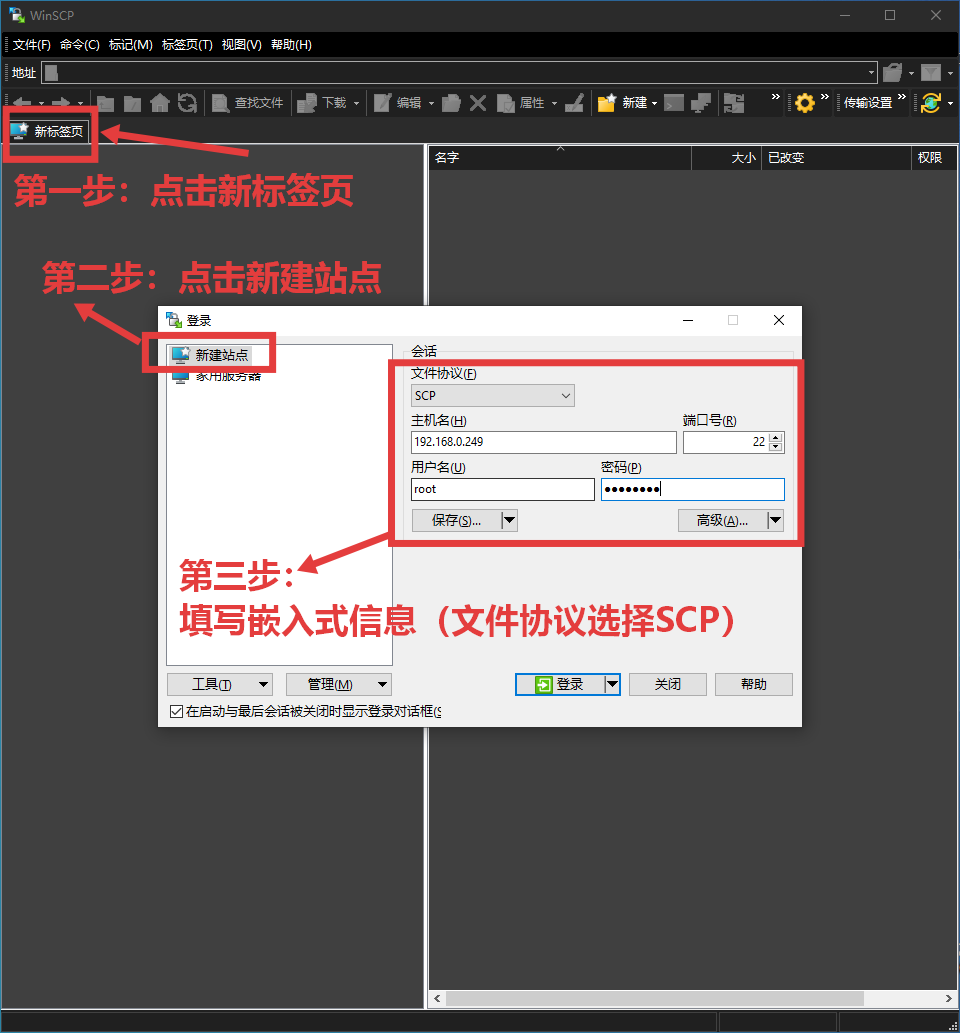
Task: Expand the 保存 save options arrow
Action: click(509, 520)
